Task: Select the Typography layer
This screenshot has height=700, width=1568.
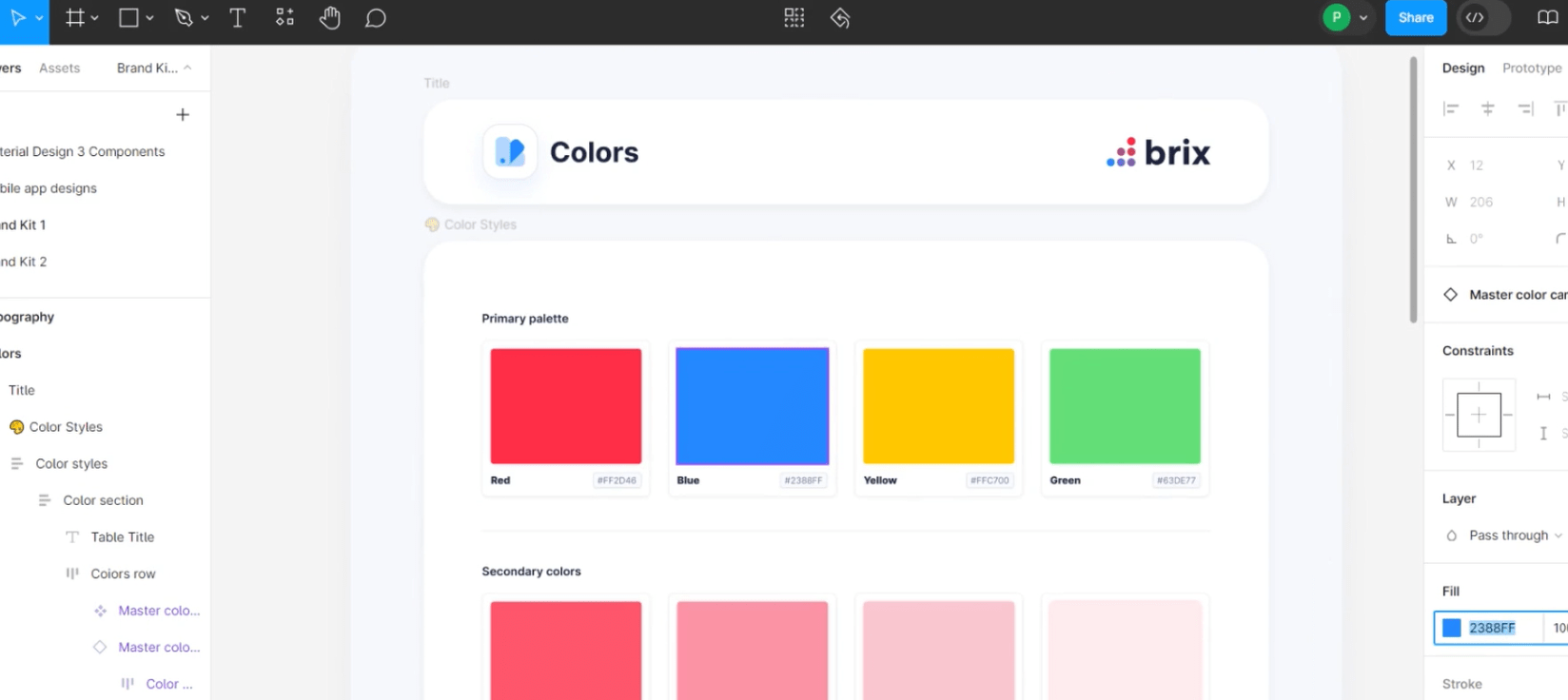Action: pyautogui.click(x=28, y=317)
